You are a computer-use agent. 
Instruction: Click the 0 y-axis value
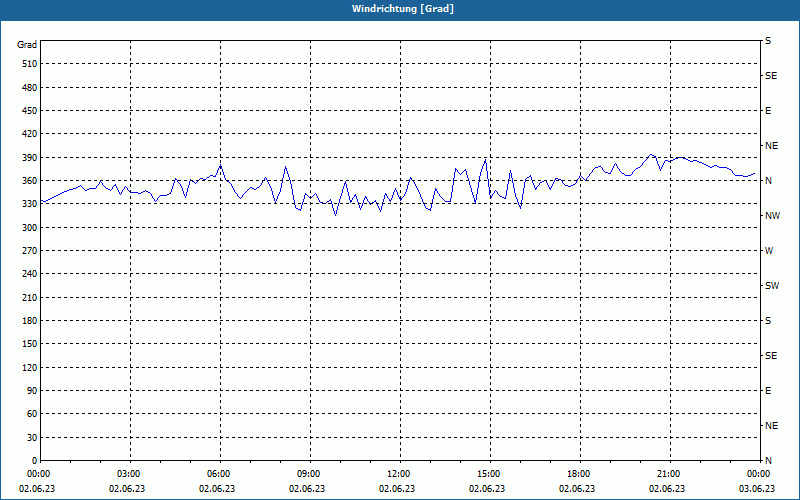(34, 461)
